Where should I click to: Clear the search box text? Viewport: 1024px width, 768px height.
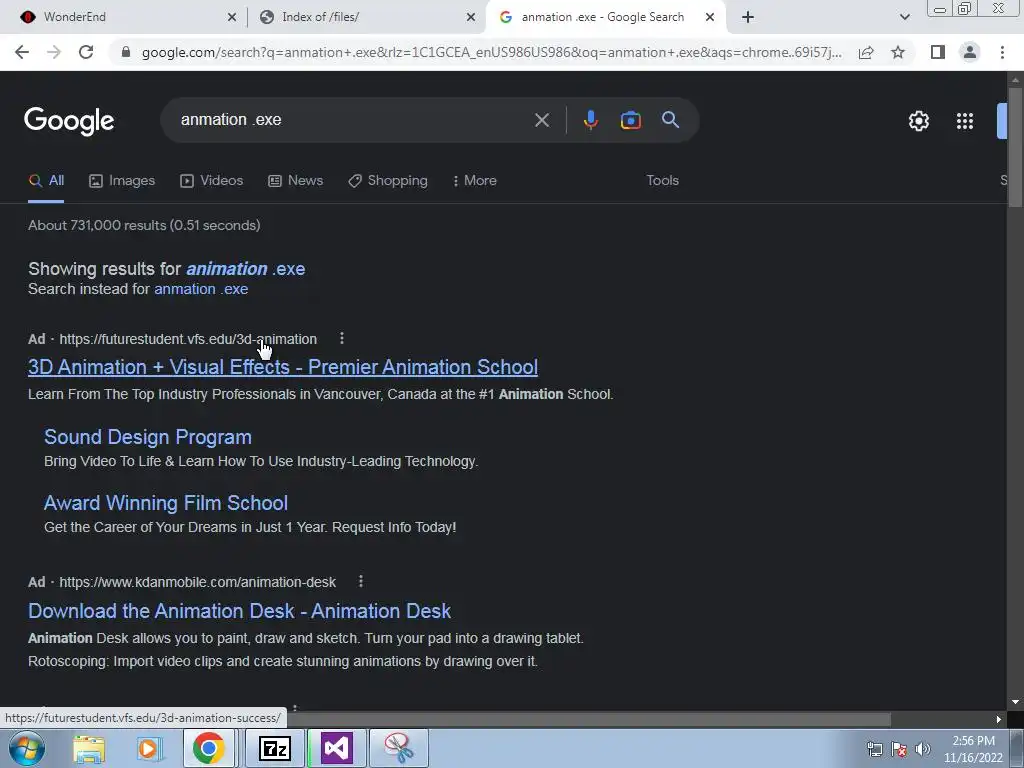point(541,120)
